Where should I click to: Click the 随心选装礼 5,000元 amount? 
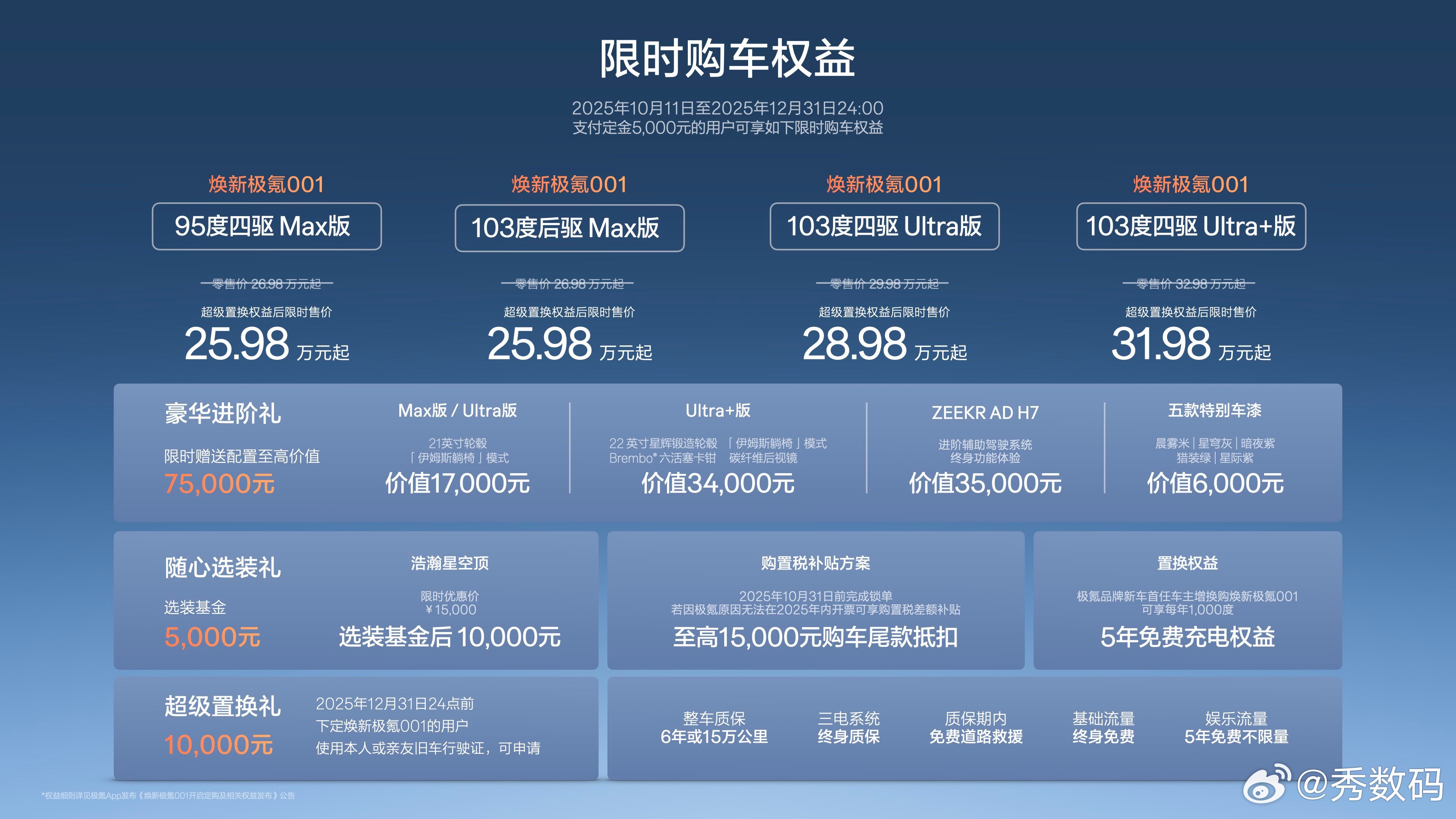pos(212,637)
